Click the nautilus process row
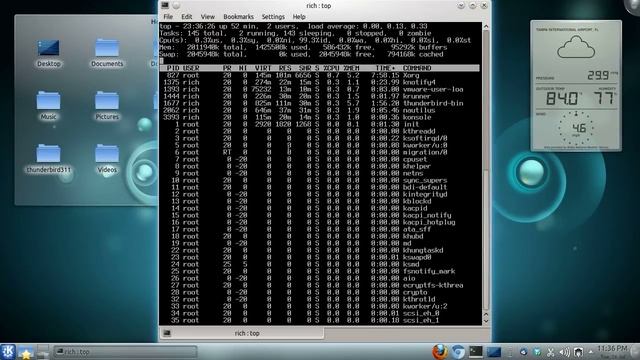Image resolution: width=640 pixels, height=360 pixels. (319, 110)
